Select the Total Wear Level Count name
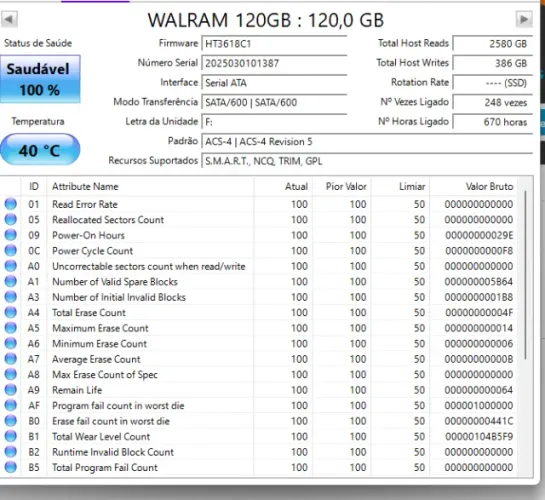Viewport: 545px width, 500px height. tap(101, 436)
